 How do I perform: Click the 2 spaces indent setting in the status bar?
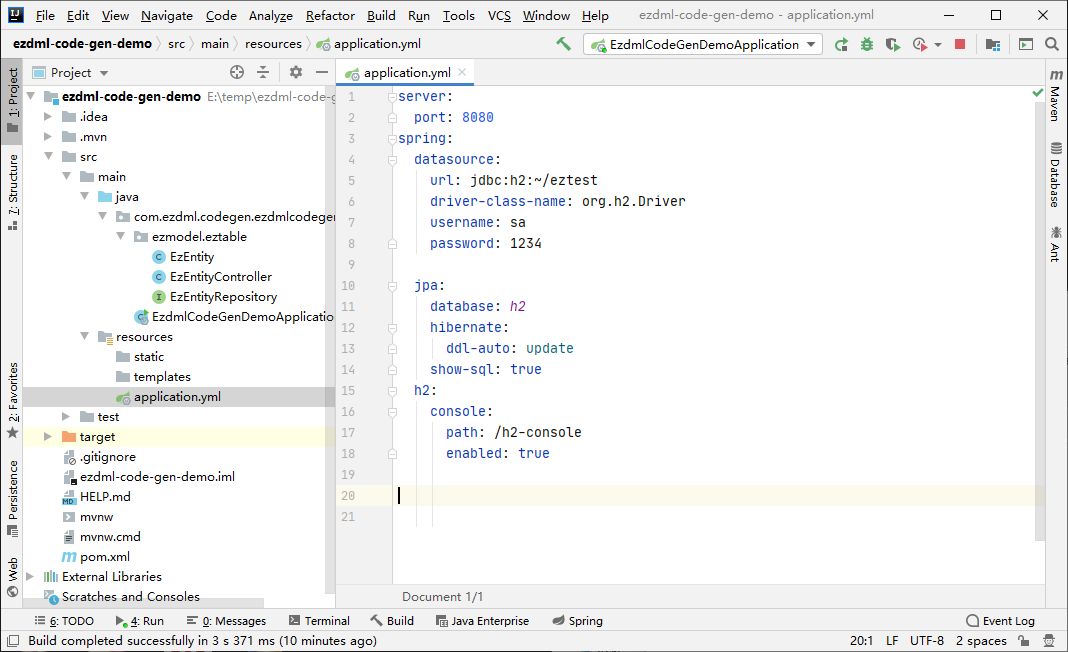click(x=981, y=640)
